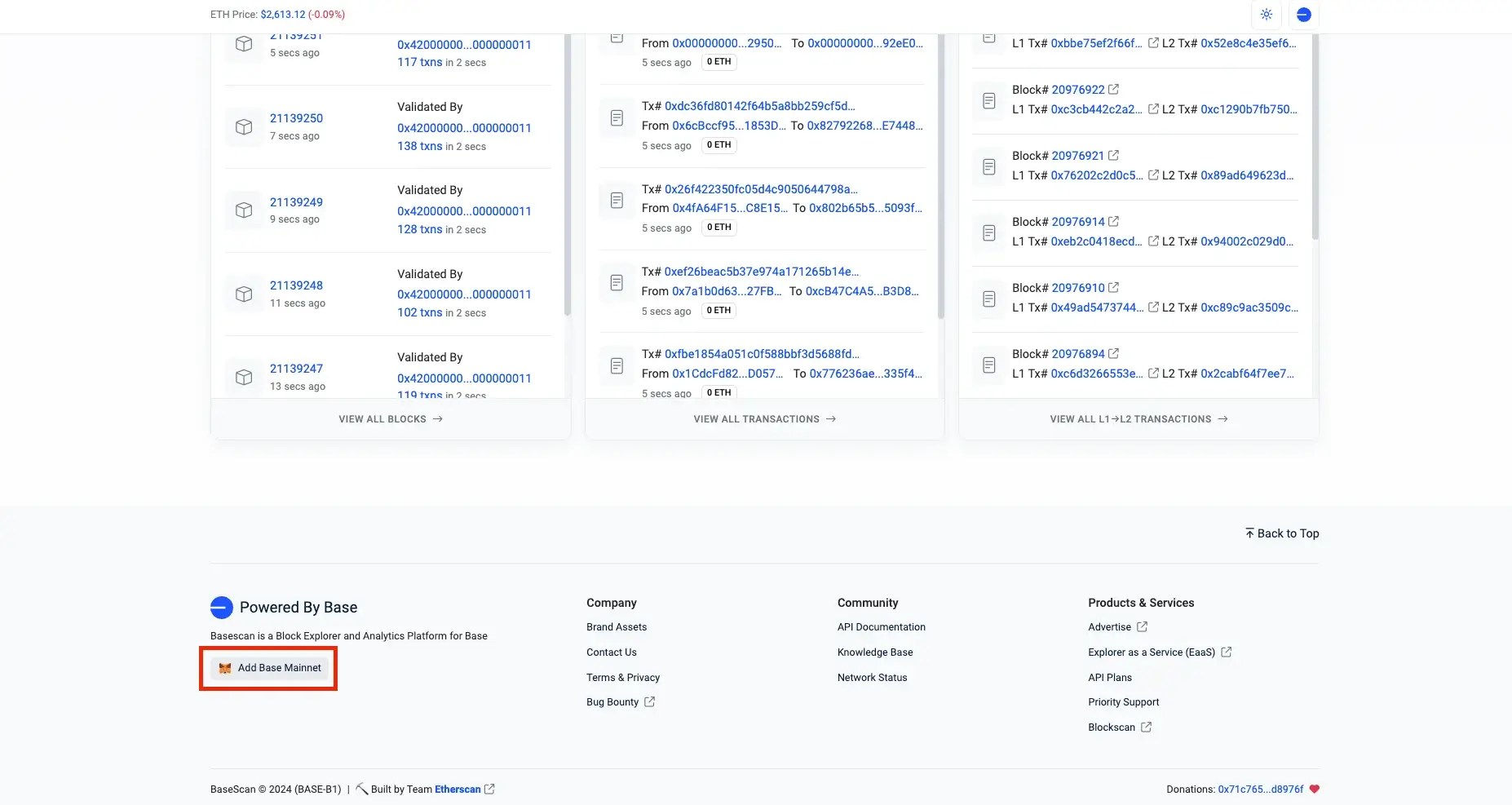The height and width of the screenshot is (805, 1512).
Task: Click 0 ETH badge under Tx 0xdc36fd80142f
Action: click(718, 145)
